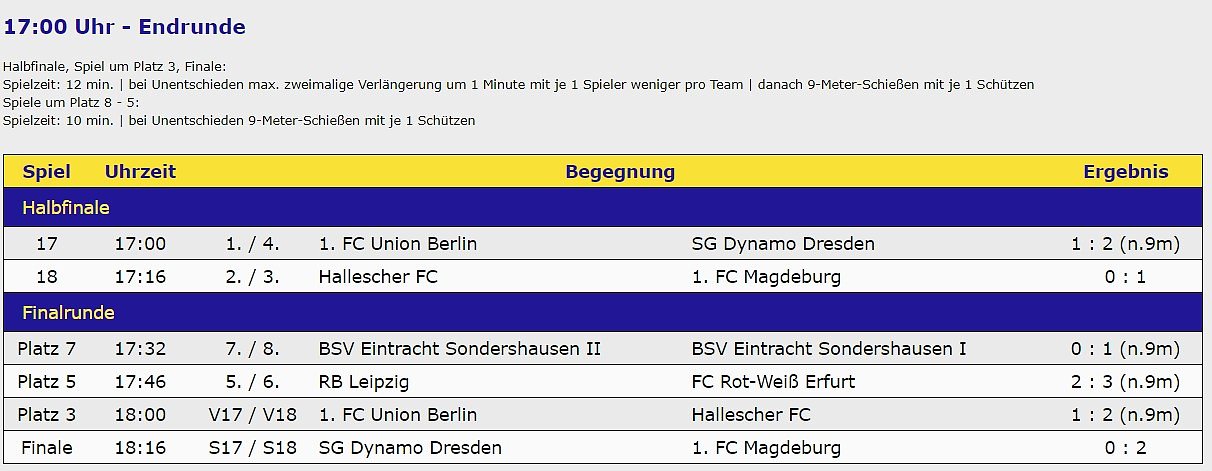The image size is (1212, 471).
Task: Click the 'Spiel' column header
Action: tap(46, 172)
